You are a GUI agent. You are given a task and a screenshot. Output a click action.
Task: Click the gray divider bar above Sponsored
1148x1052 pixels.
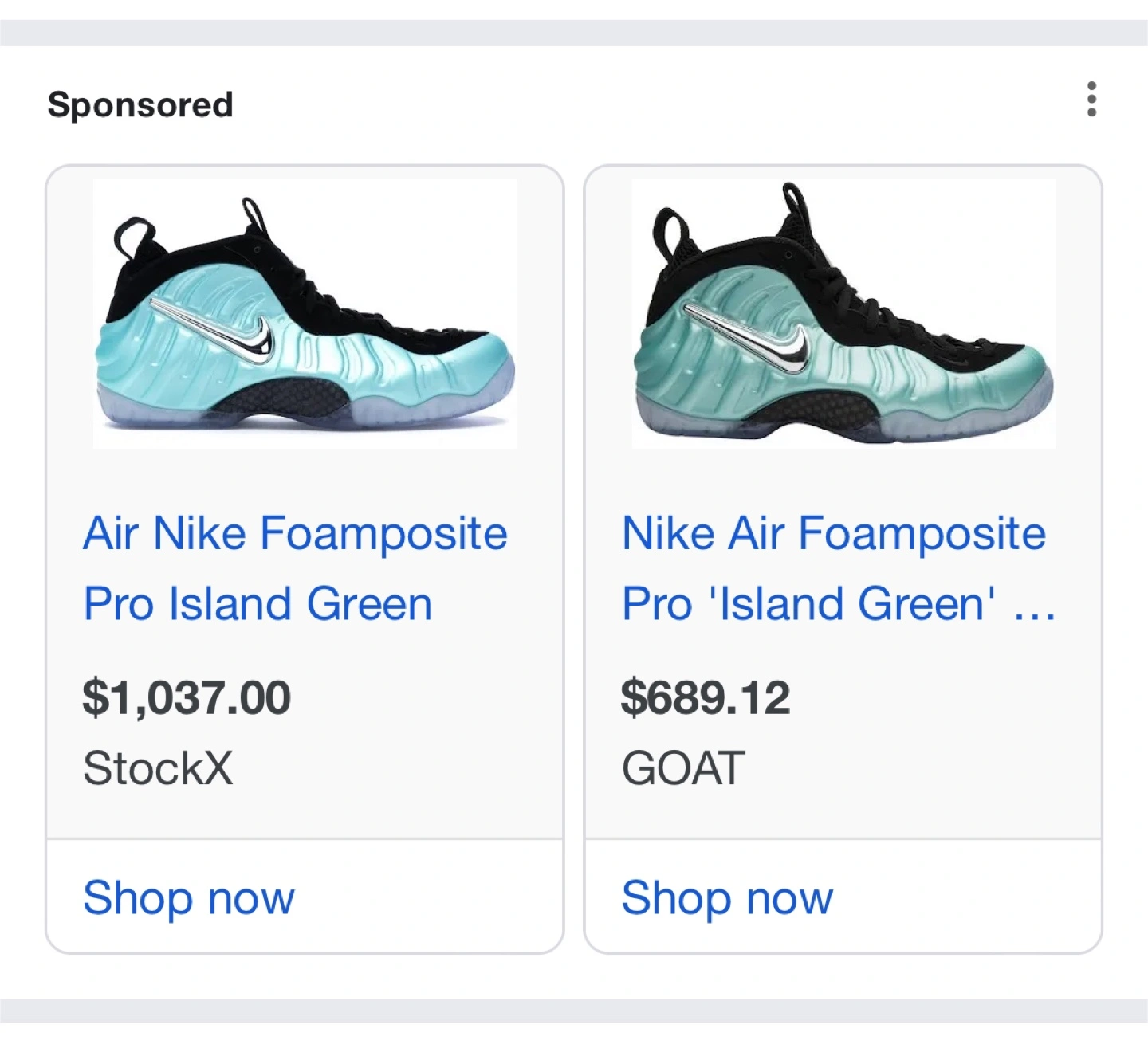[574, 33]
